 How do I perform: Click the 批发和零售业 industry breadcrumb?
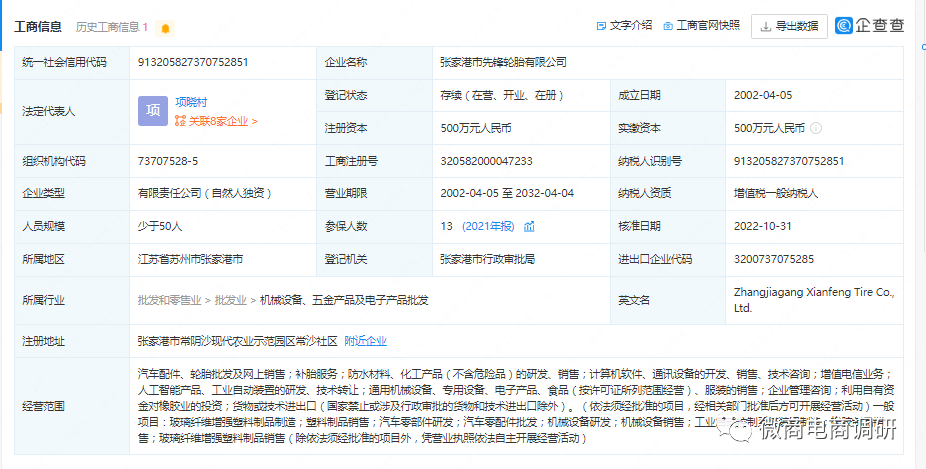(x=170, y=300)
